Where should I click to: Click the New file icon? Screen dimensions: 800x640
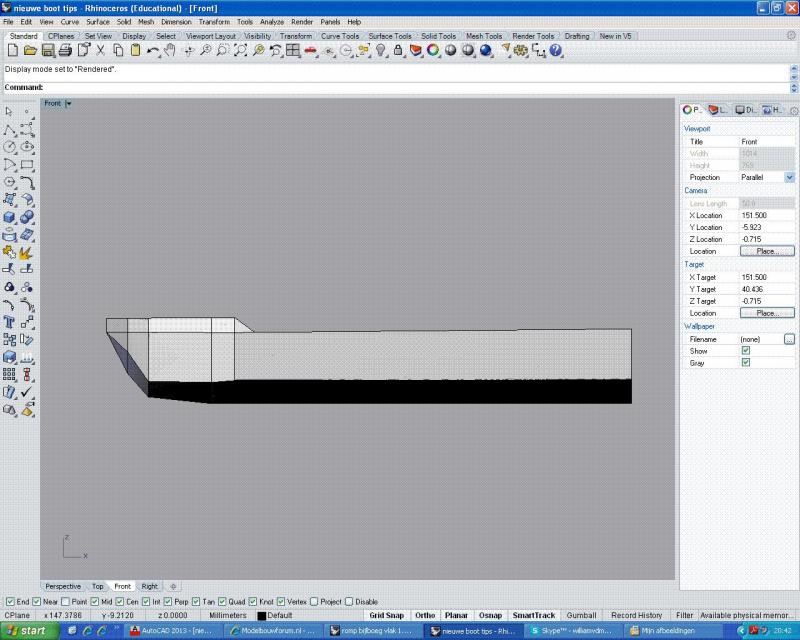13,50
